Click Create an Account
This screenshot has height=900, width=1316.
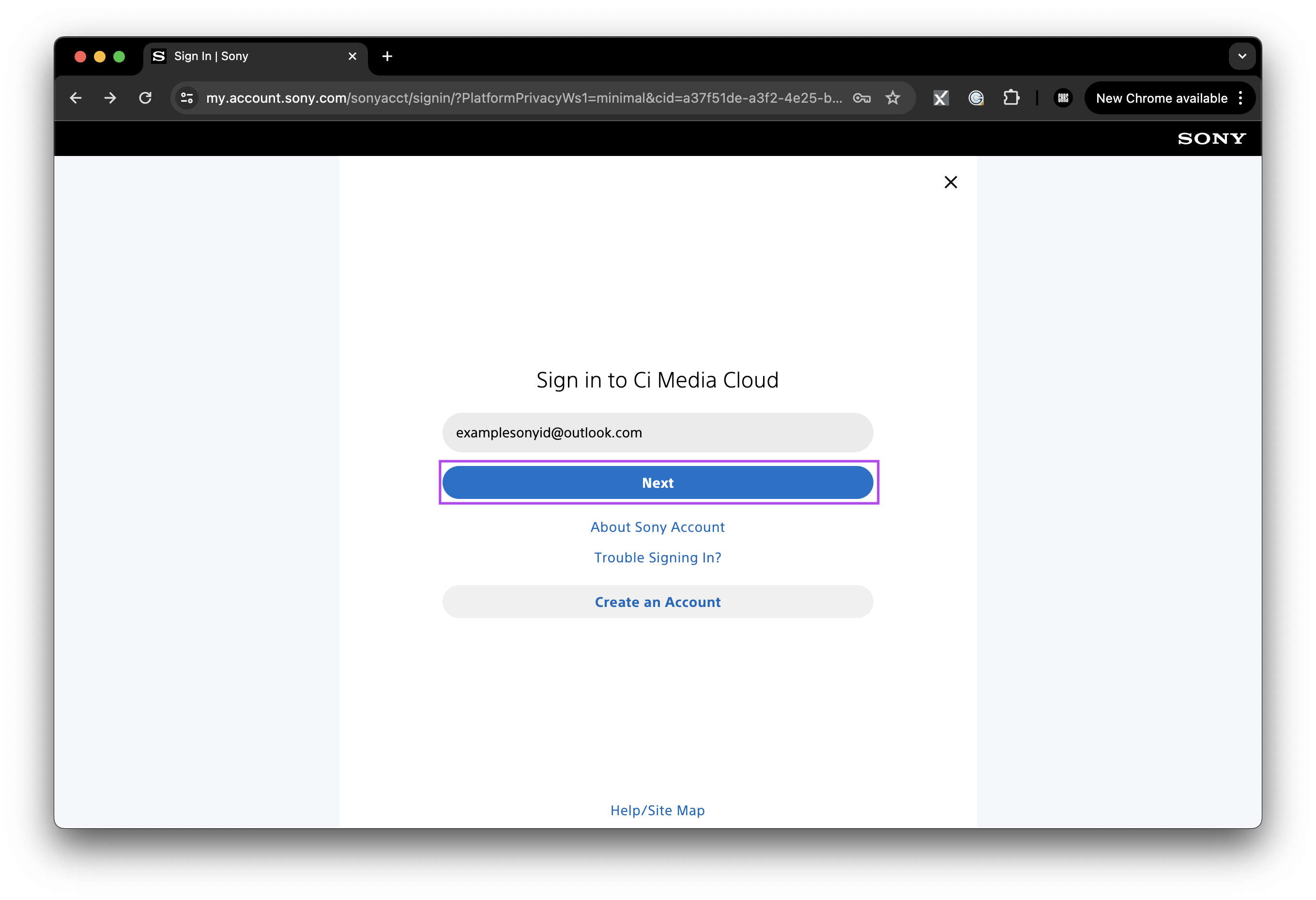pyautogui.click(x=658, y=602)
